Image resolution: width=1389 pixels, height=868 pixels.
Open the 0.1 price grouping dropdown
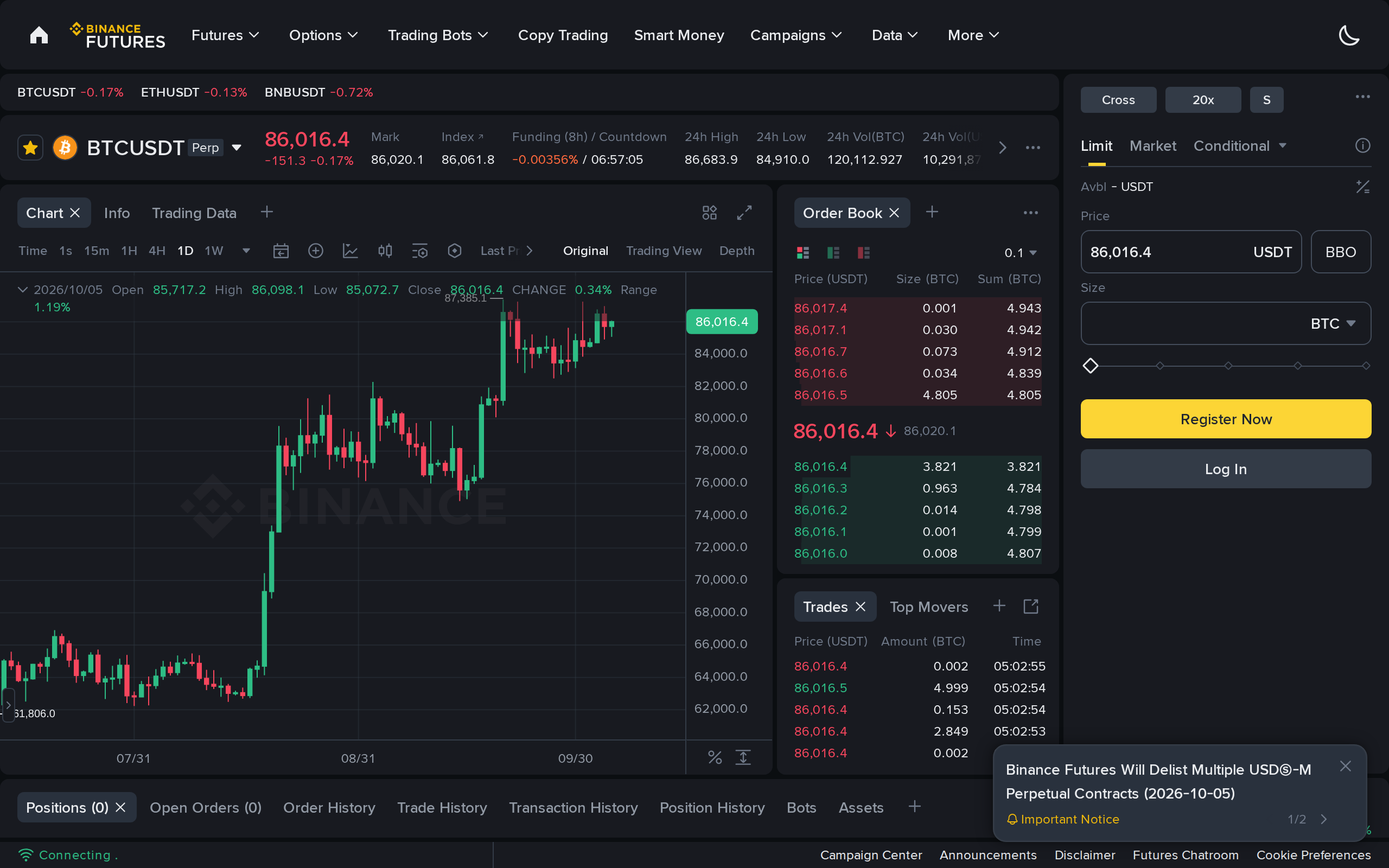click(x=1021, y=253)
